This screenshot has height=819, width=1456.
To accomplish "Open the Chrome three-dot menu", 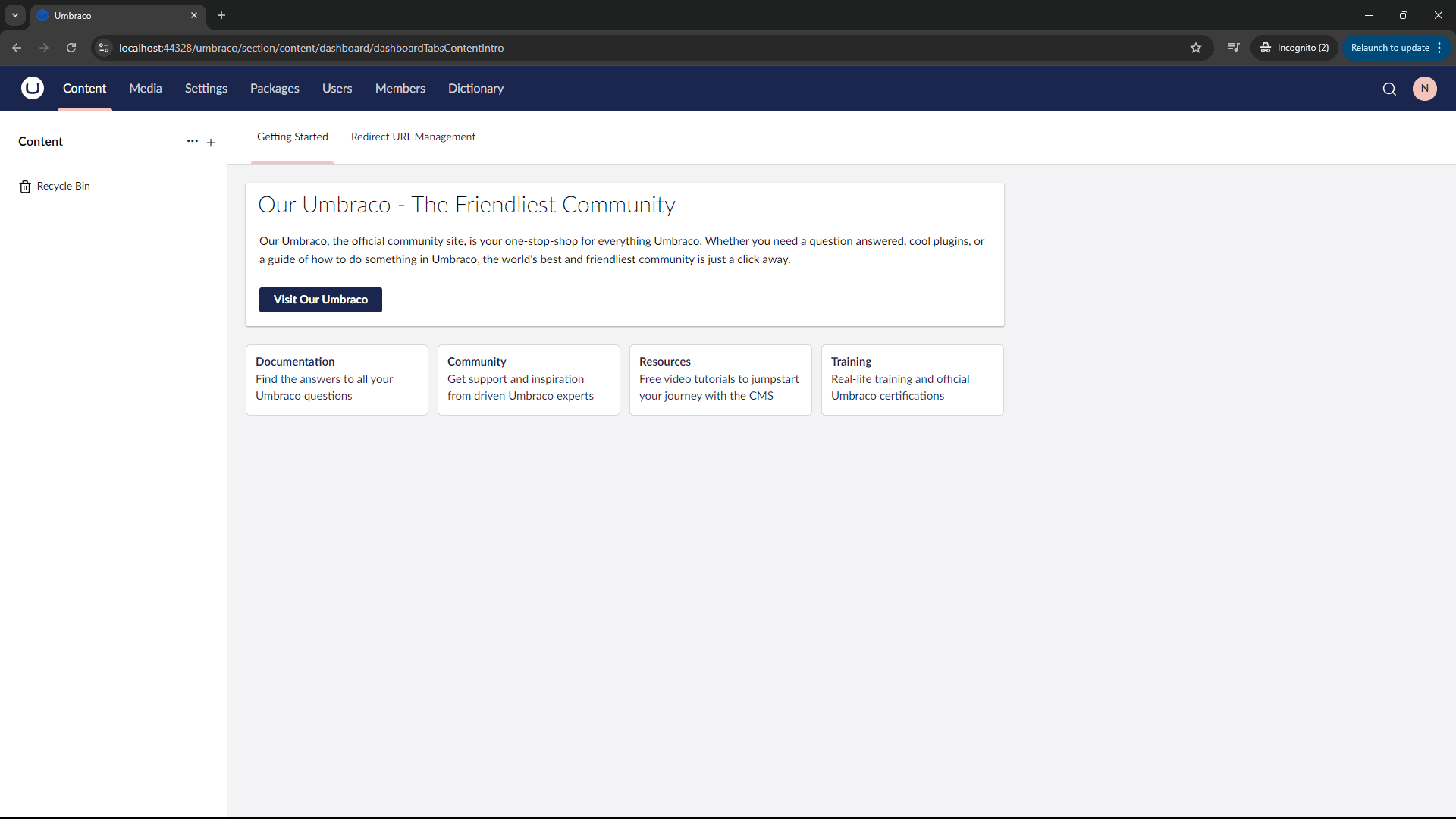I will click(1439, 48).
